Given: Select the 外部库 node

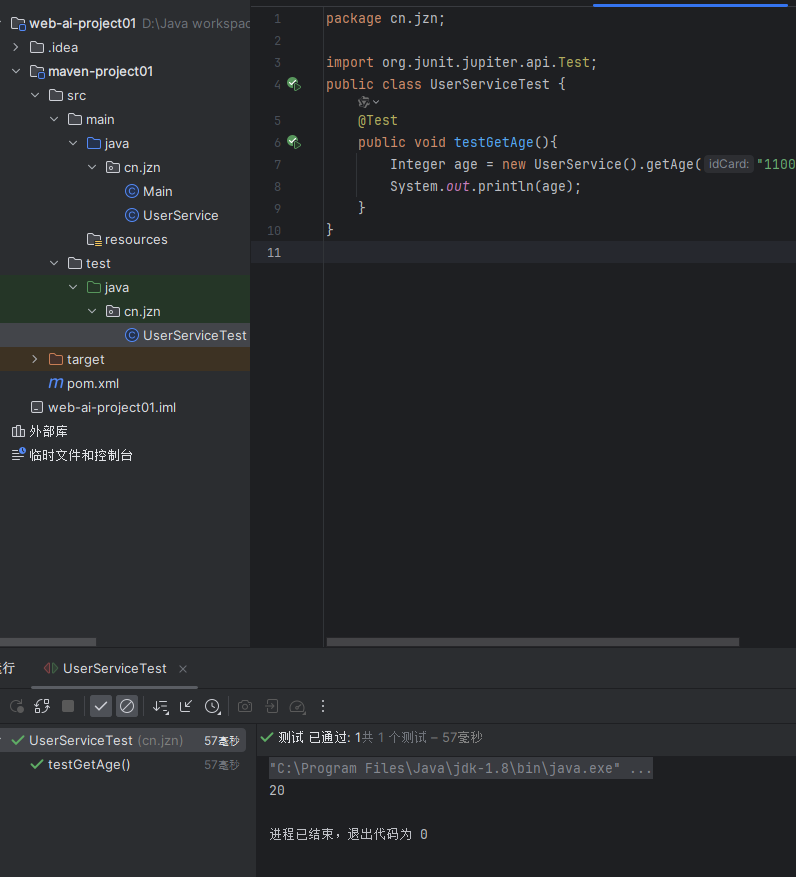Looking at the screenshot, I should (48, 431).
